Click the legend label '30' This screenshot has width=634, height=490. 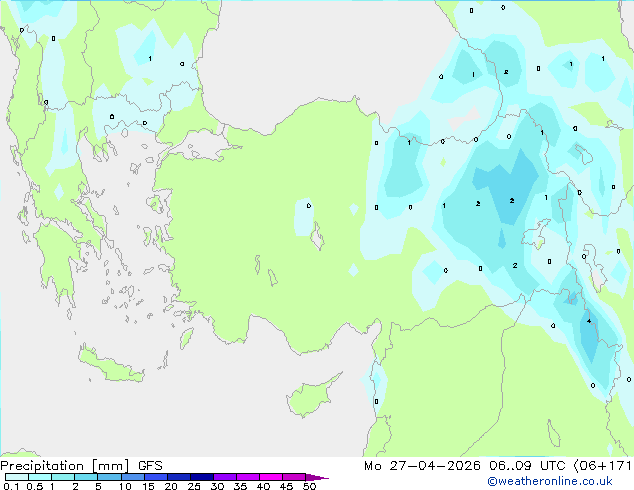[x=217, y=486]
